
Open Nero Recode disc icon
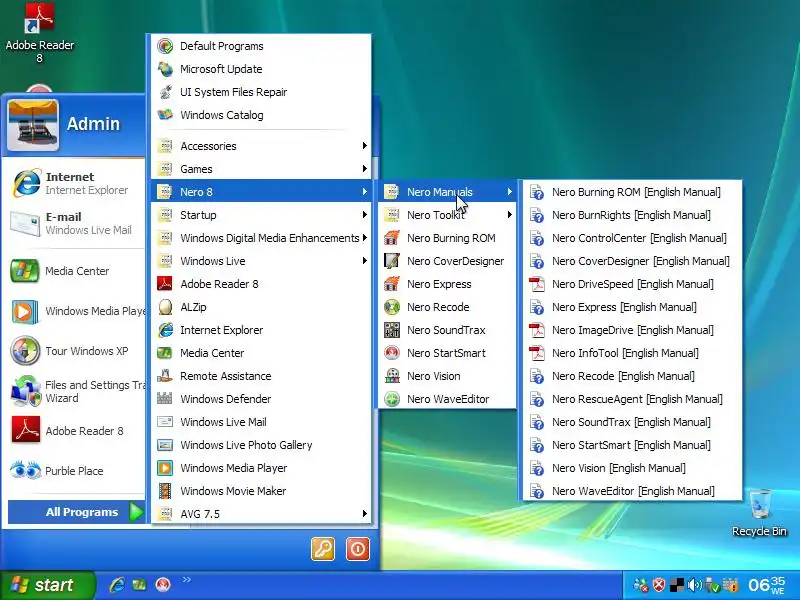click(392, 307)
